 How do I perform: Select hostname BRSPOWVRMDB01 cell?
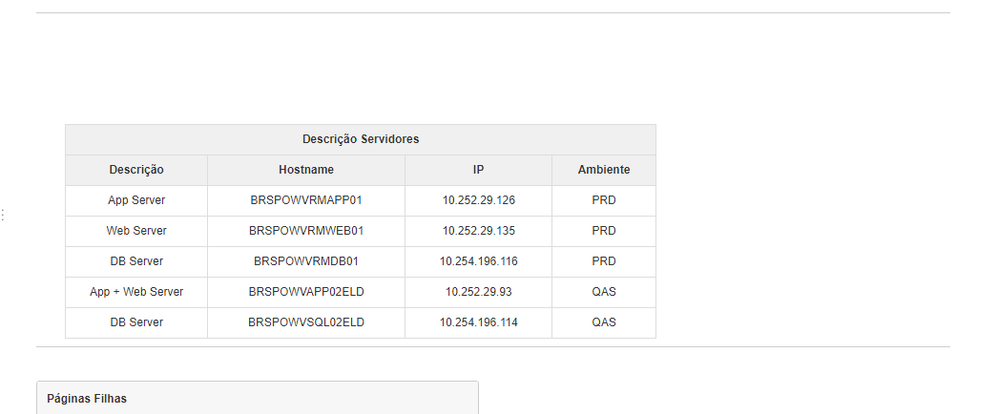[x=306, y=262]
